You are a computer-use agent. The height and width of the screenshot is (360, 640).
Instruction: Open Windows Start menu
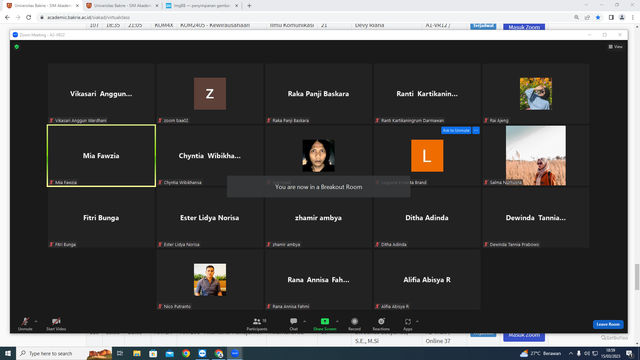8,353
